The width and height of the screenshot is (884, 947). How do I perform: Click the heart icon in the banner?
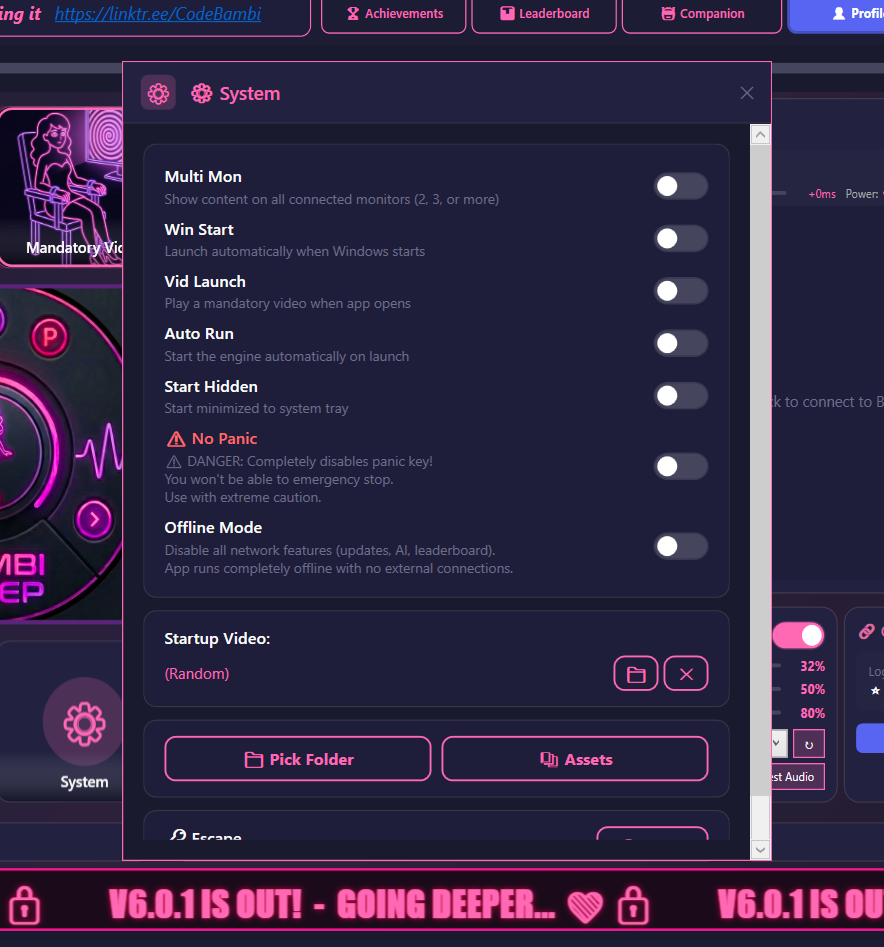585,907
